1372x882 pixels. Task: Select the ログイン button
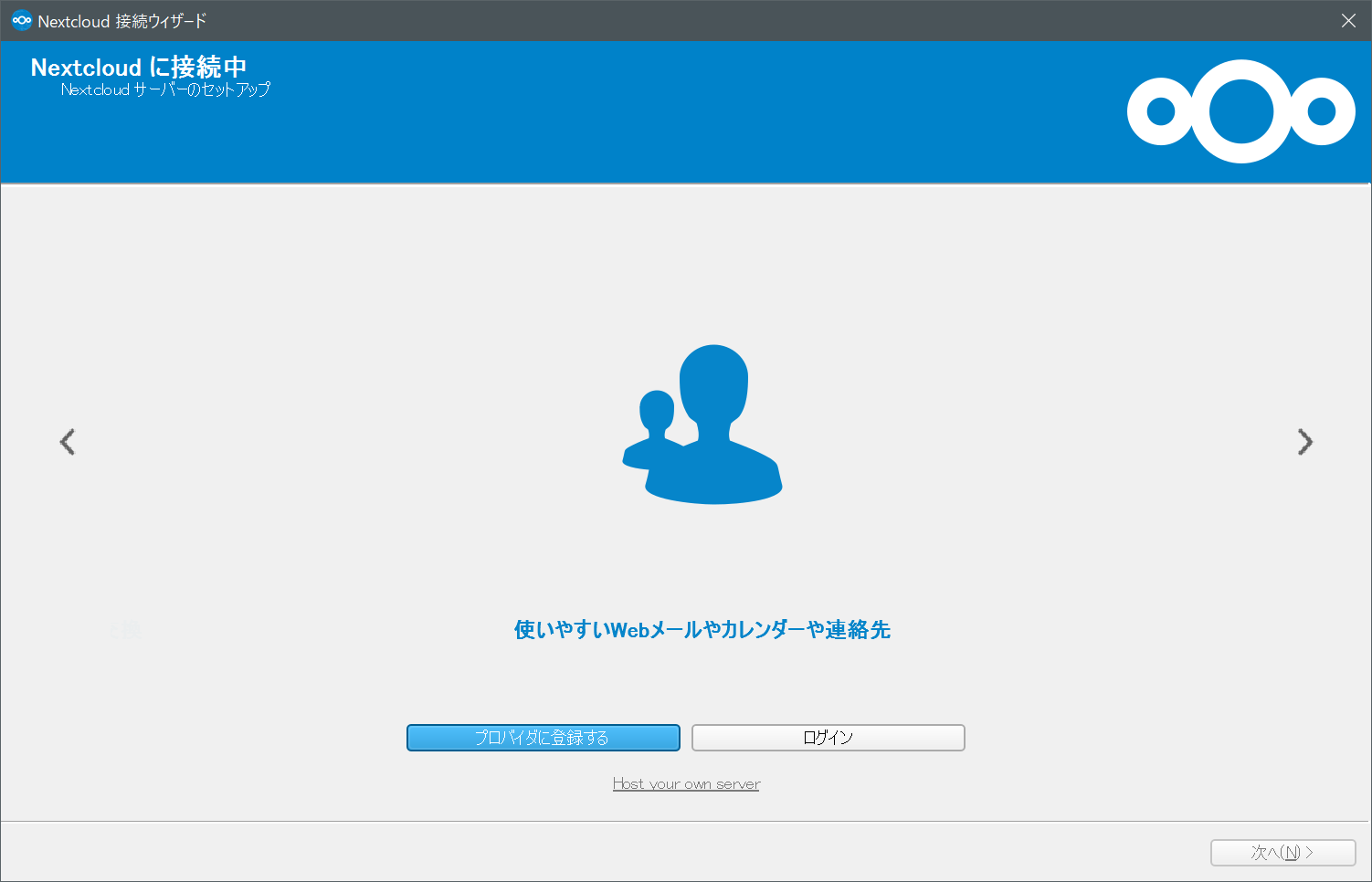[827, 737]
